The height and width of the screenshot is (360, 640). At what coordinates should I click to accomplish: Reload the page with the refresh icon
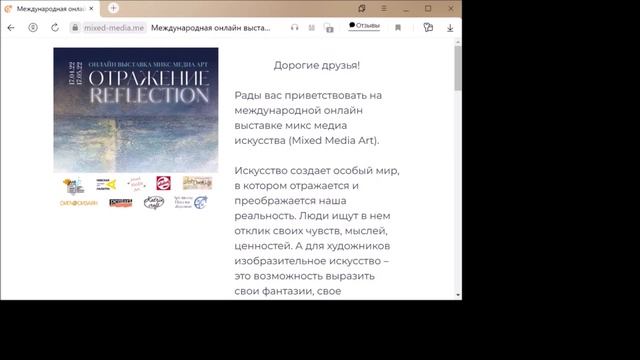55,27
